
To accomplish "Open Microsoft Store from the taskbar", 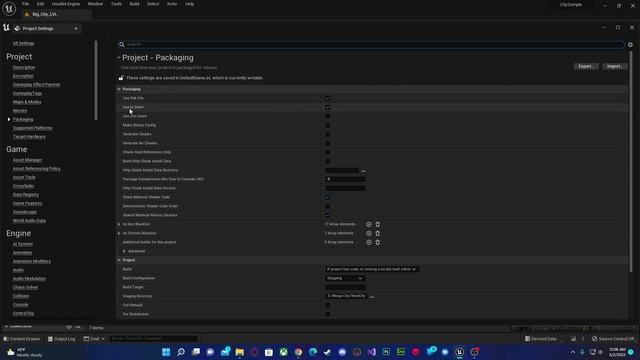I will (269, 352).
